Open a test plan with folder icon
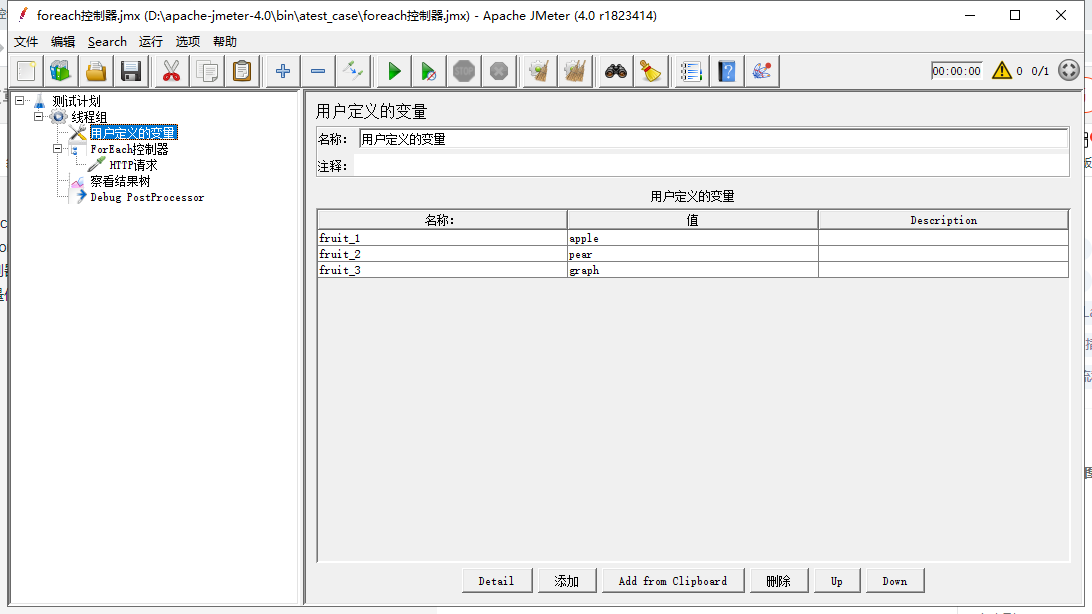 (x=95, y=71)
